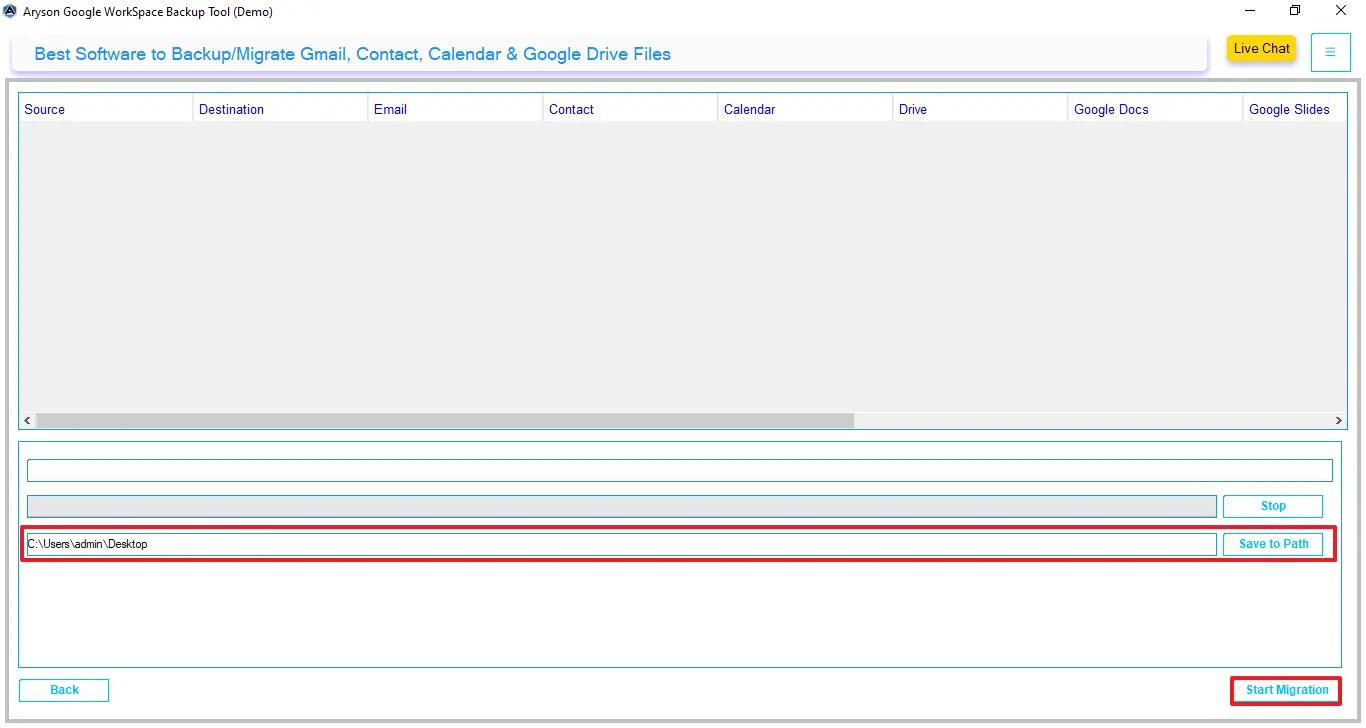
Task: Click the left arrow of the horizontal scrollbar
Action: (x=26, y=420)
